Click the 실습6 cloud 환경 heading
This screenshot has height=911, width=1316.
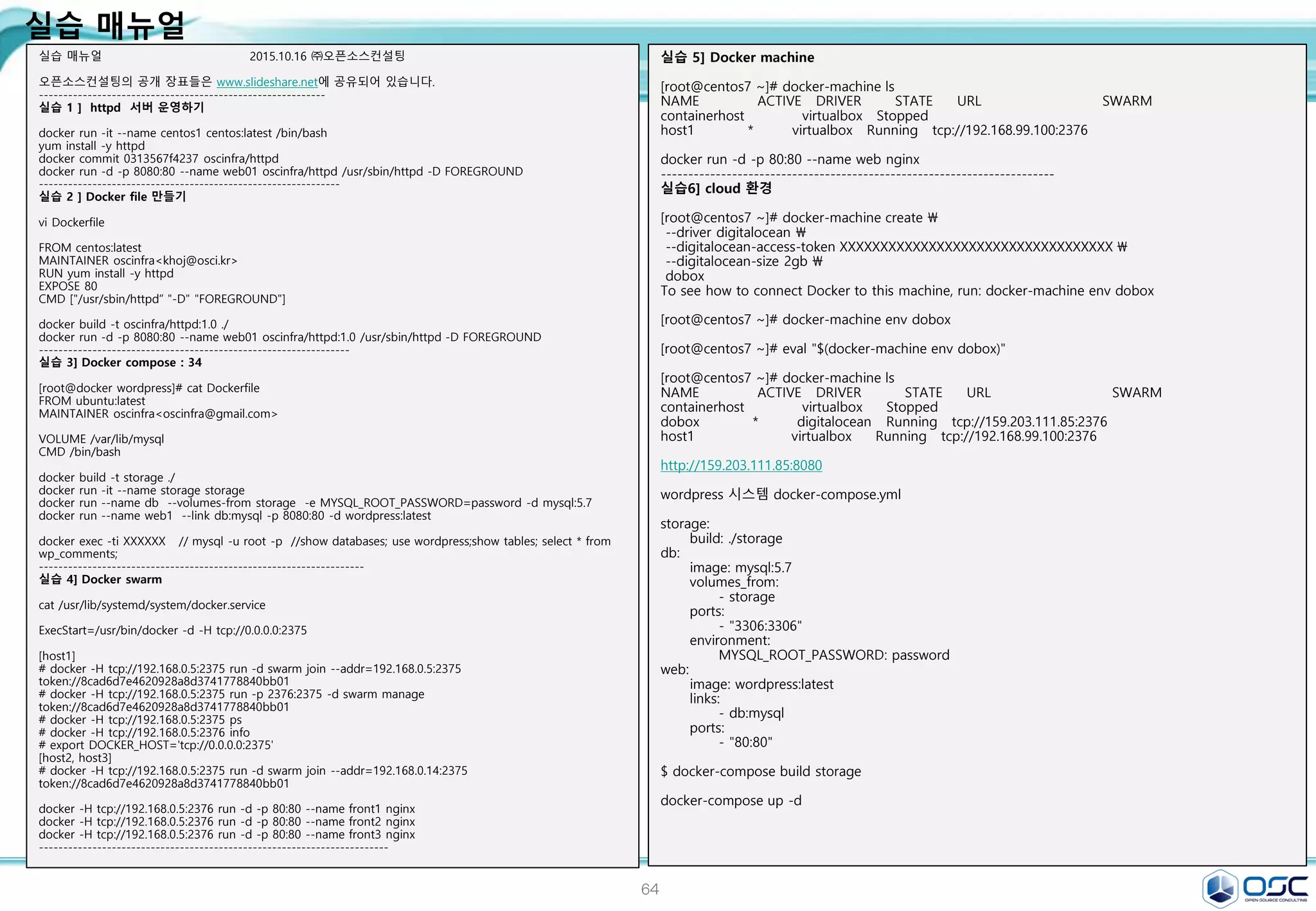[x=716, y=188]
